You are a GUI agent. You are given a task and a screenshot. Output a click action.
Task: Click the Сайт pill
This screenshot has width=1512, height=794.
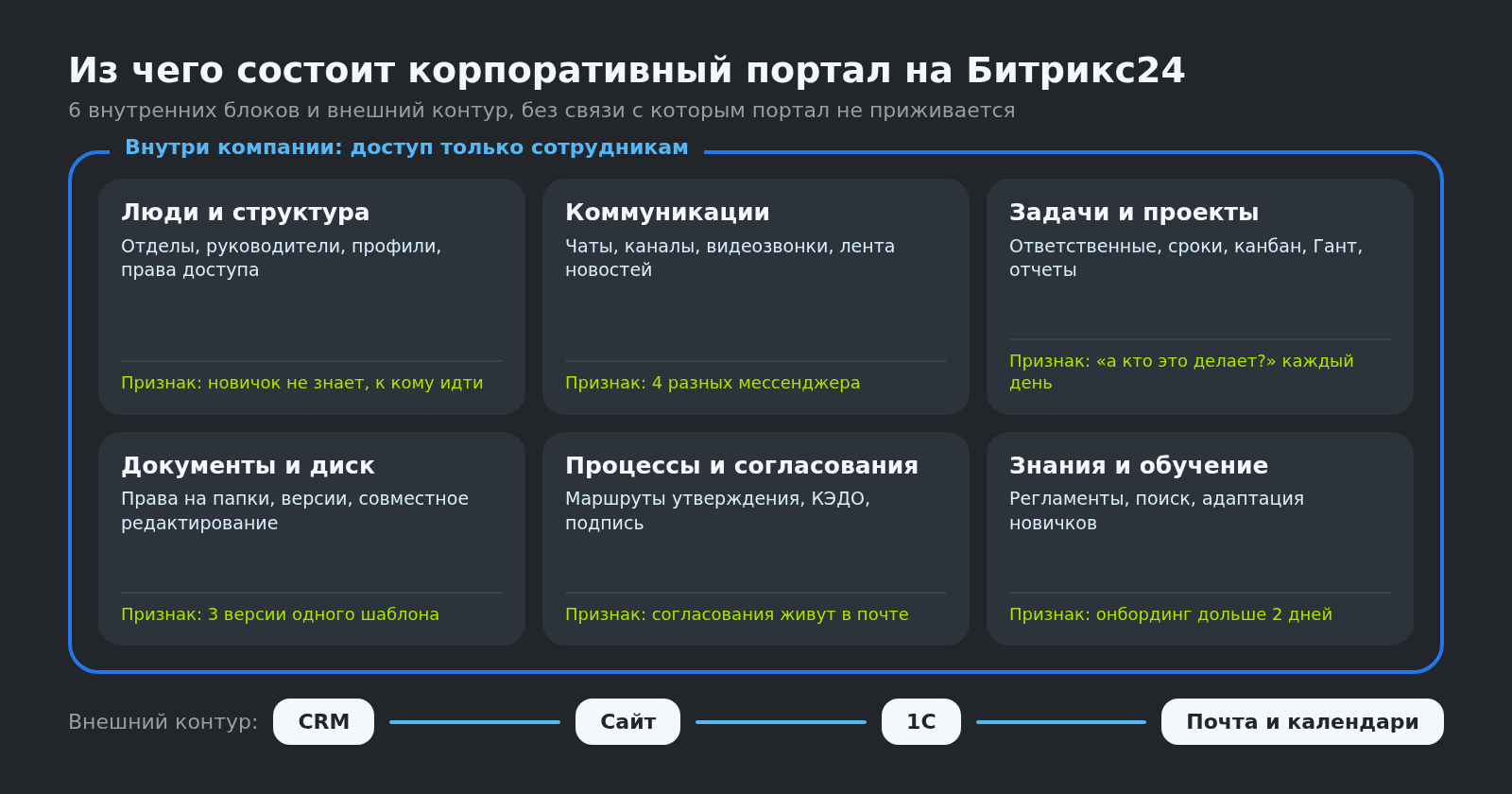627,721
